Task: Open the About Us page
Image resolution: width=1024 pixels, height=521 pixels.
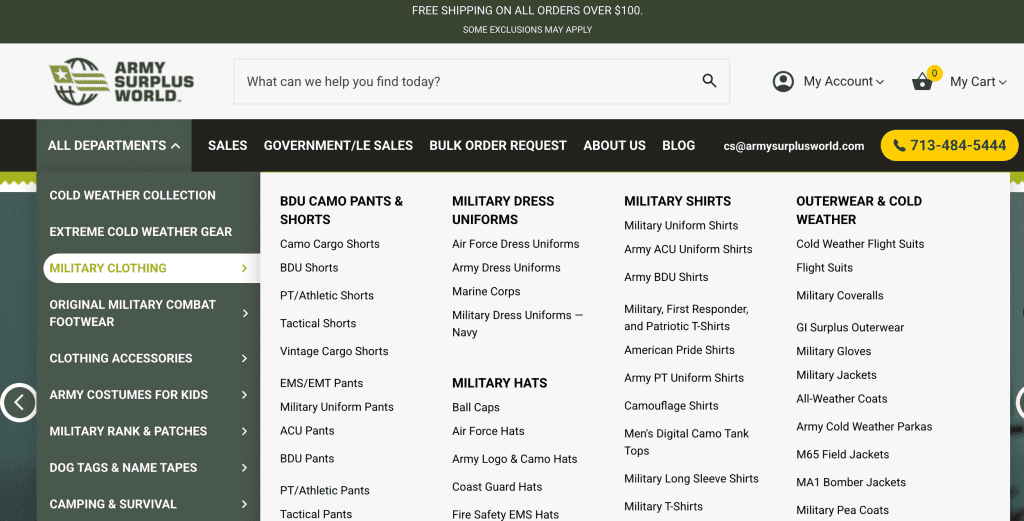Action: pyautogui.click(x=615, y=146)
